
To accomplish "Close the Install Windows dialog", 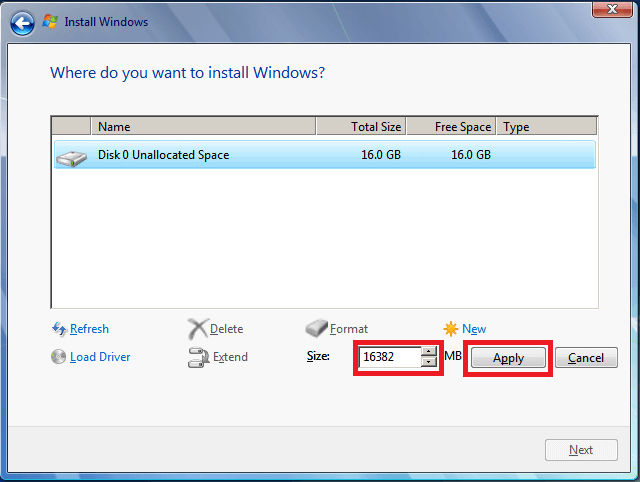I will pyautogui.click(x=612, y=9).
